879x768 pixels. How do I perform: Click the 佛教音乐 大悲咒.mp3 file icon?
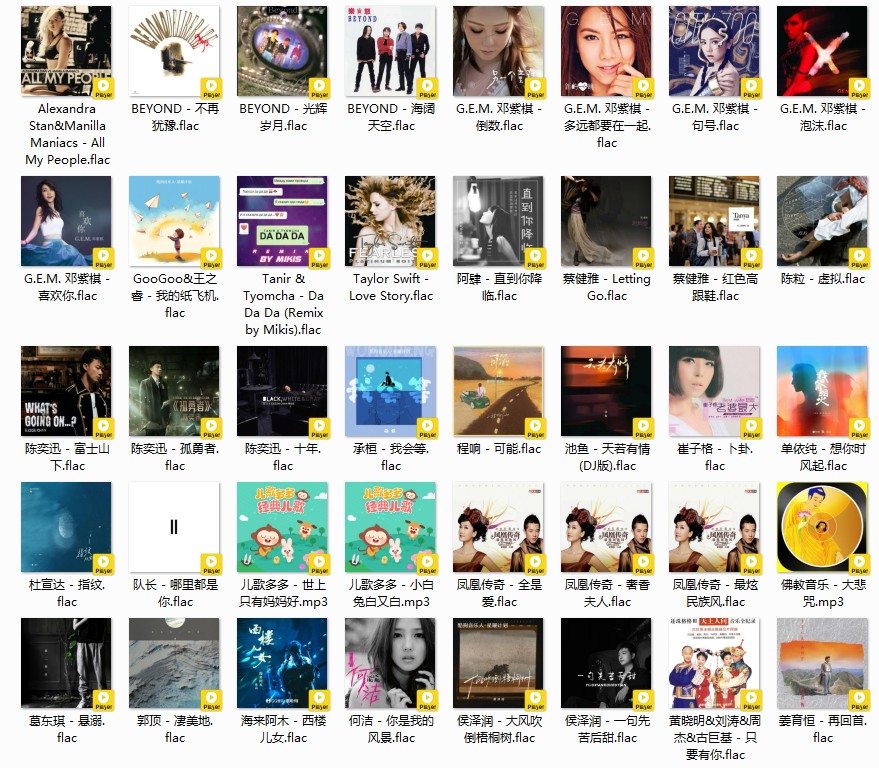[822, 527]
